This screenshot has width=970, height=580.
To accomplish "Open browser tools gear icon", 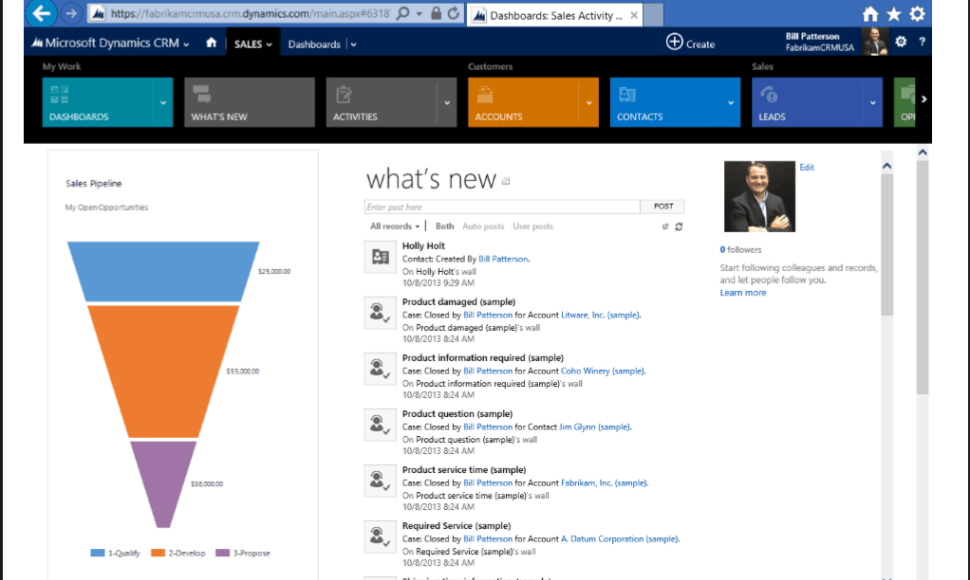I will pyautogui.click(x=917, y=14).
